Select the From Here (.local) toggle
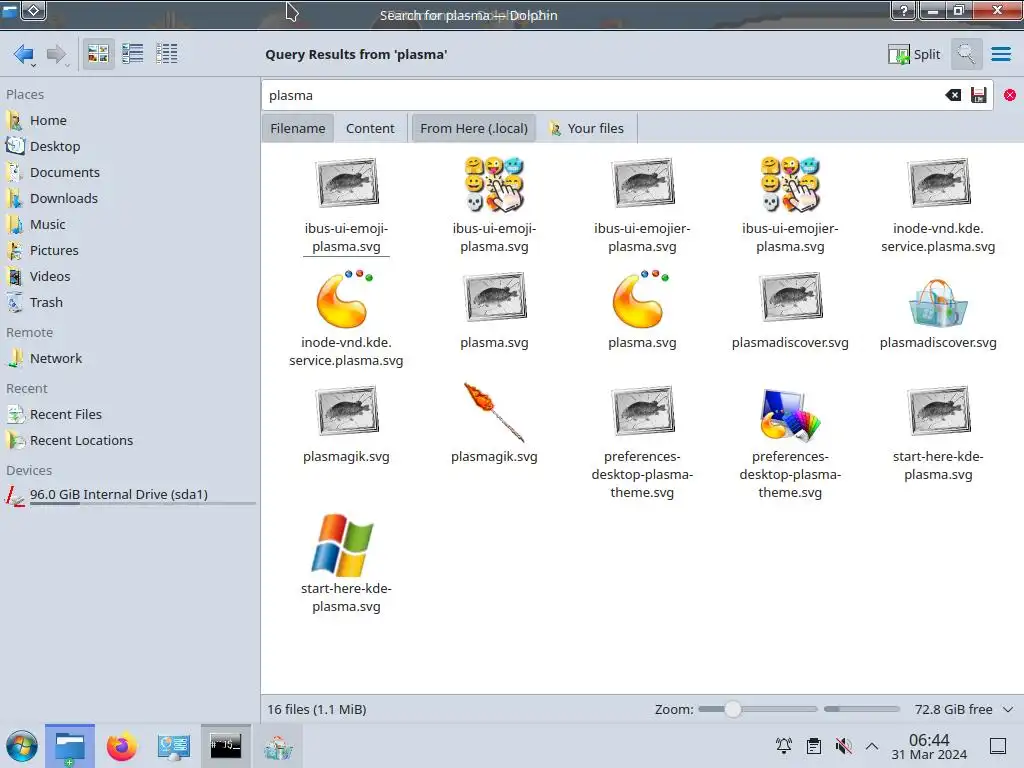Screen dimensions: 1024x768 coord(474,129)
